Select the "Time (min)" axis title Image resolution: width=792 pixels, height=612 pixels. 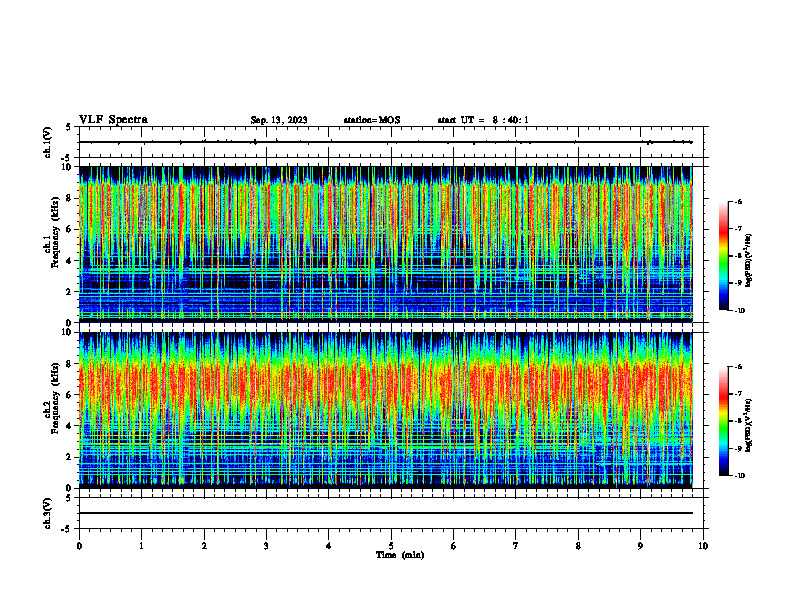coord(400,555)
